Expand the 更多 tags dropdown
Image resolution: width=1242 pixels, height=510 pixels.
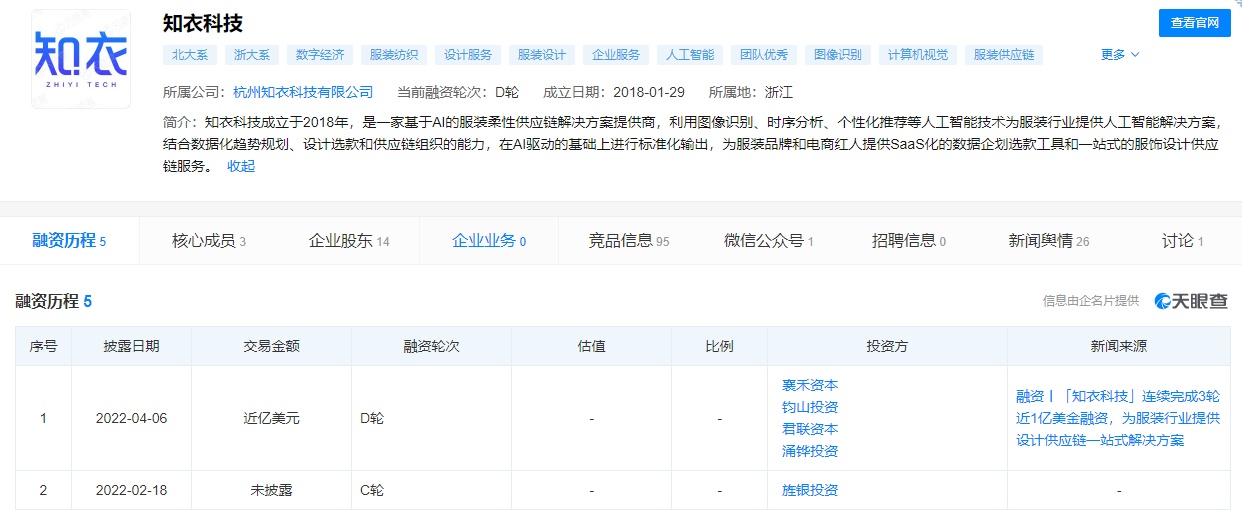(x=1120, y=55)
